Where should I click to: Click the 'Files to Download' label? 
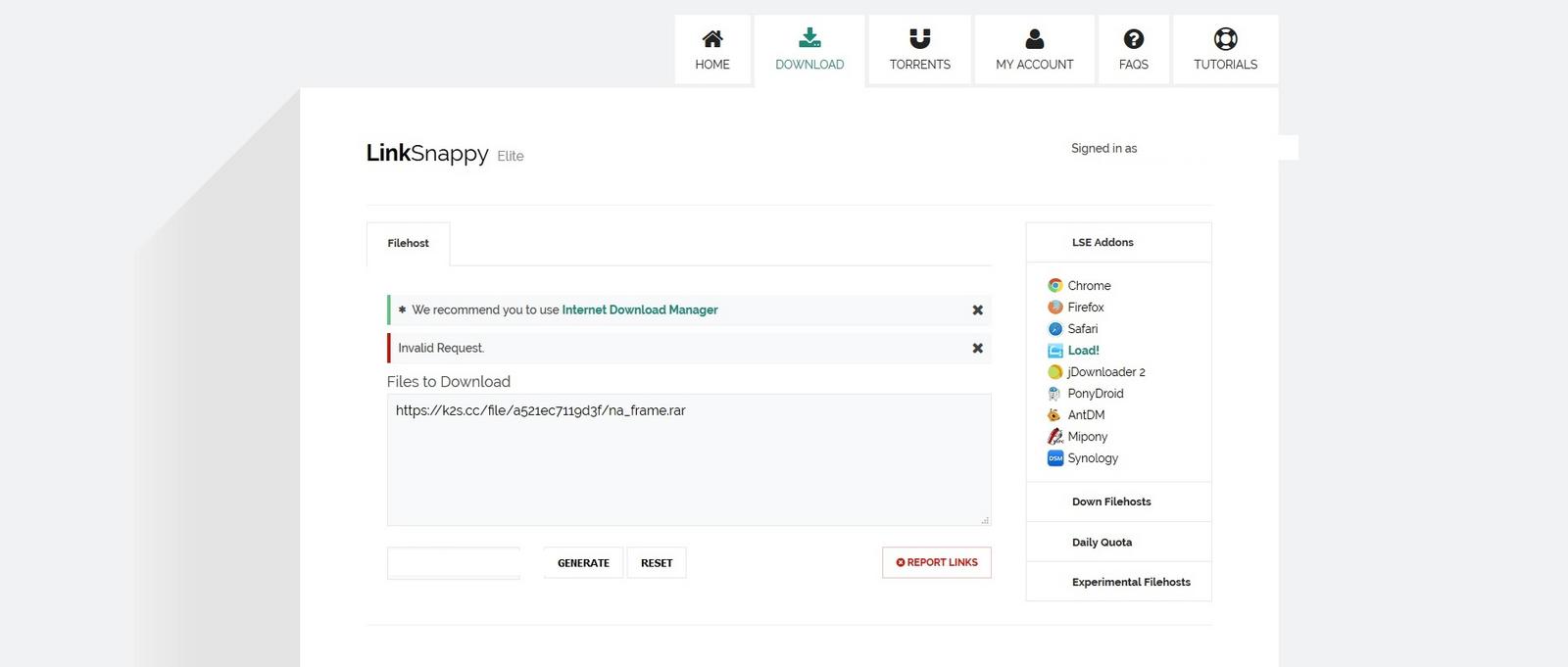(449, 381)
